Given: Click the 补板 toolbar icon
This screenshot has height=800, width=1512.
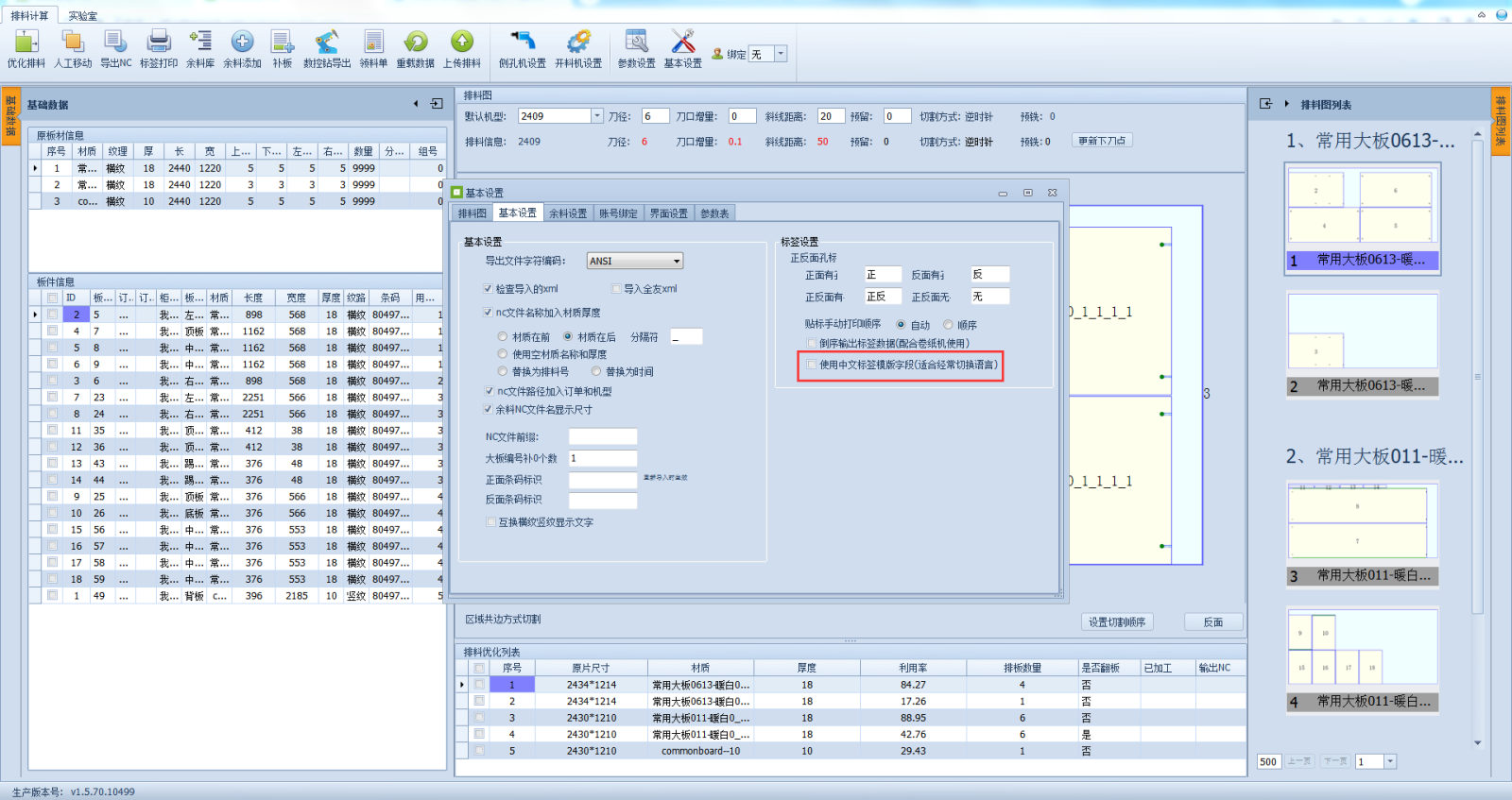Looking at the screenshot, I should 283,42.
